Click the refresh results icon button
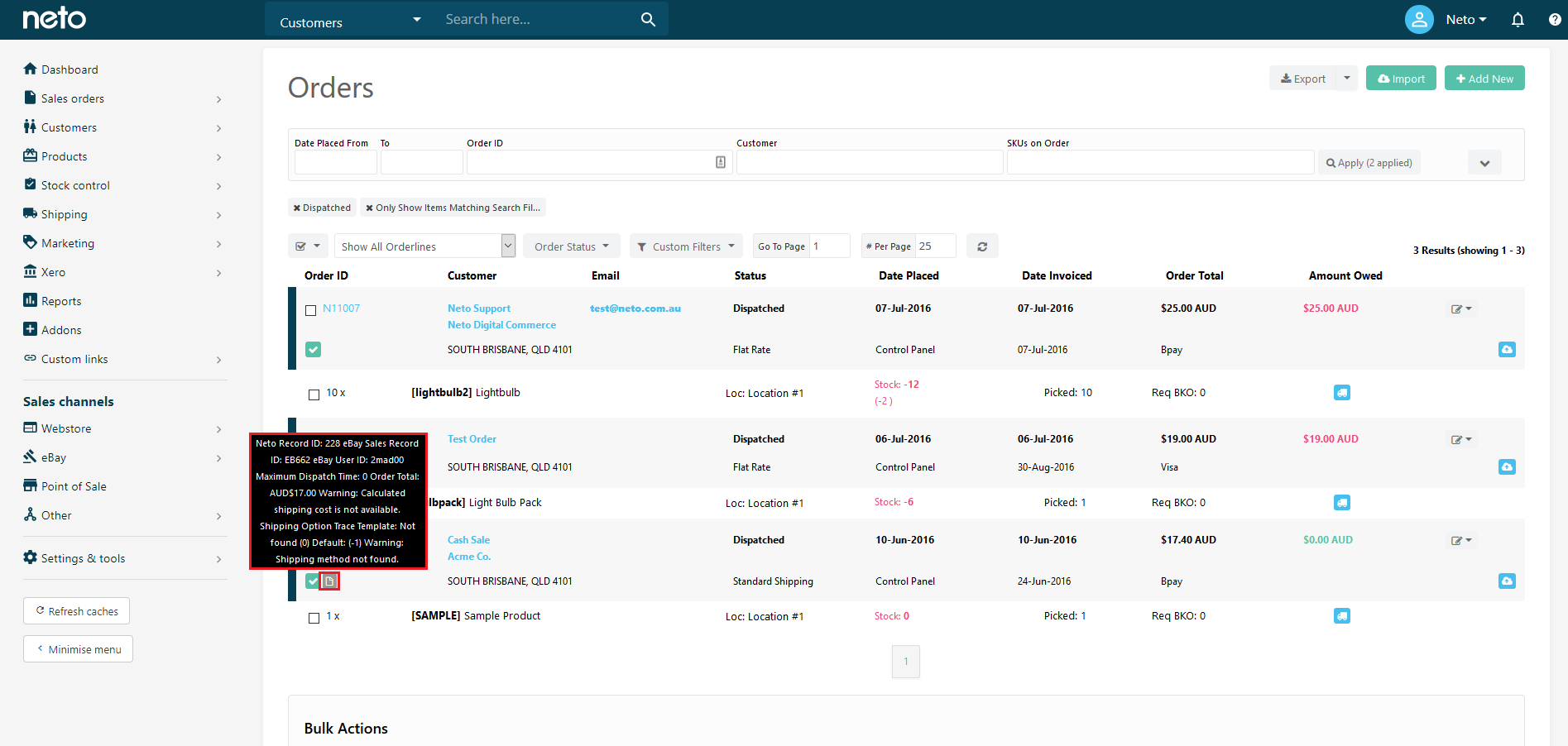The width and height of the screenshot is (1568, 746). [982, 246]
